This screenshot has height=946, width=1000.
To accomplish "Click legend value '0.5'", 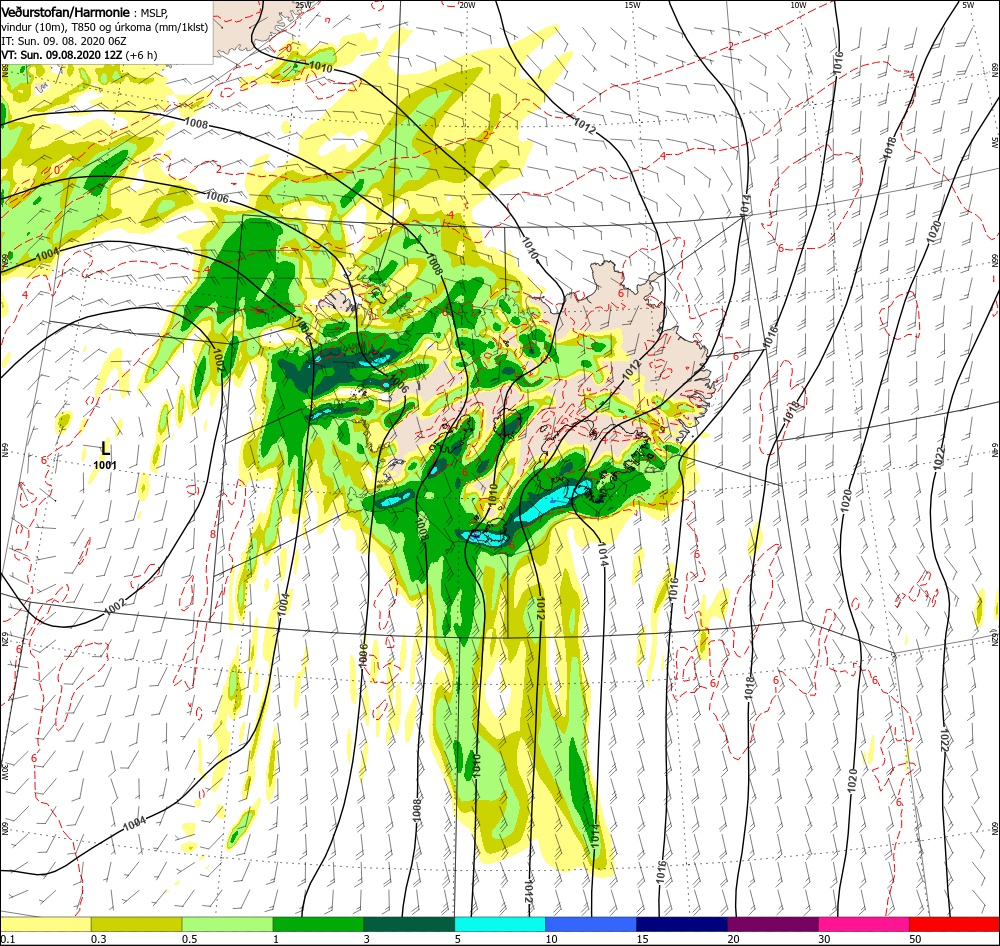I will pyautogui.click(x=190, y=939).
